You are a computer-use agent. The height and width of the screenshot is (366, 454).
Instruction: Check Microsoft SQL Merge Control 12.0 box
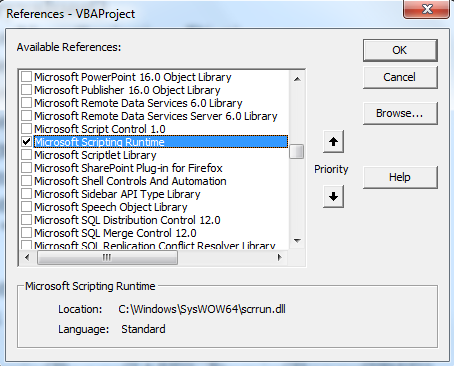[27, 233]
